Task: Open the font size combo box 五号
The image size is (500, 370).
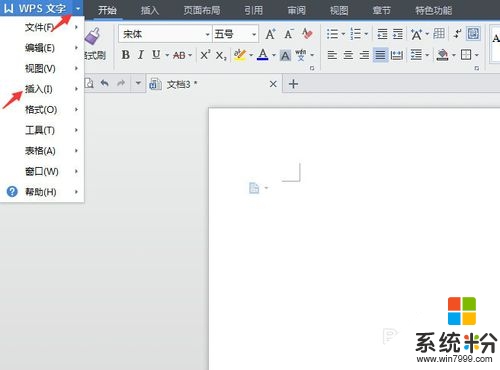Action: click(x=236, y=34)
